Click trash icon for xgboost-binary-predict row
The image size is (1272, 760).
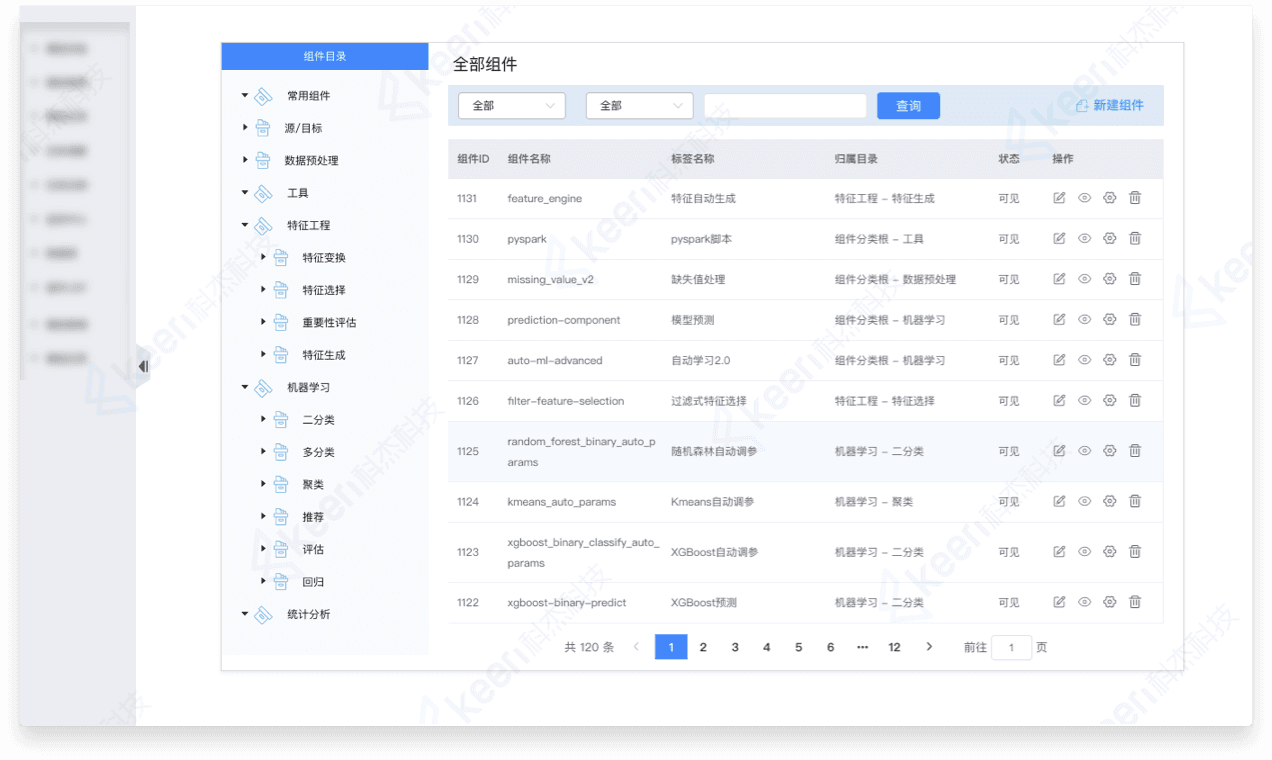pos(1135,602)
